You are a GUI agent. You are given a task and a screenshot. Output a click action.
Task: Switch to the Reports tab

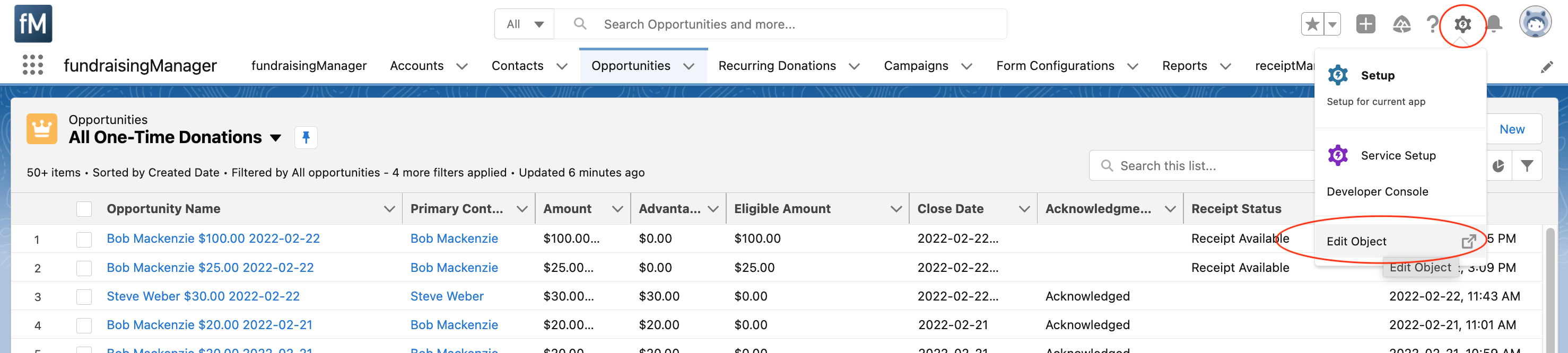click(1184, 66)
